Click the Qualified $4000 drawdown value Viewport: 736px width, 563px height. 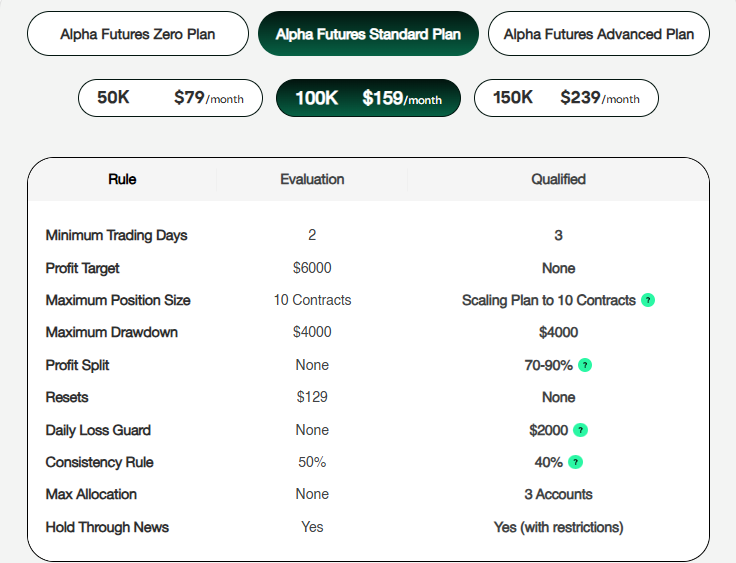pos(558,332)
